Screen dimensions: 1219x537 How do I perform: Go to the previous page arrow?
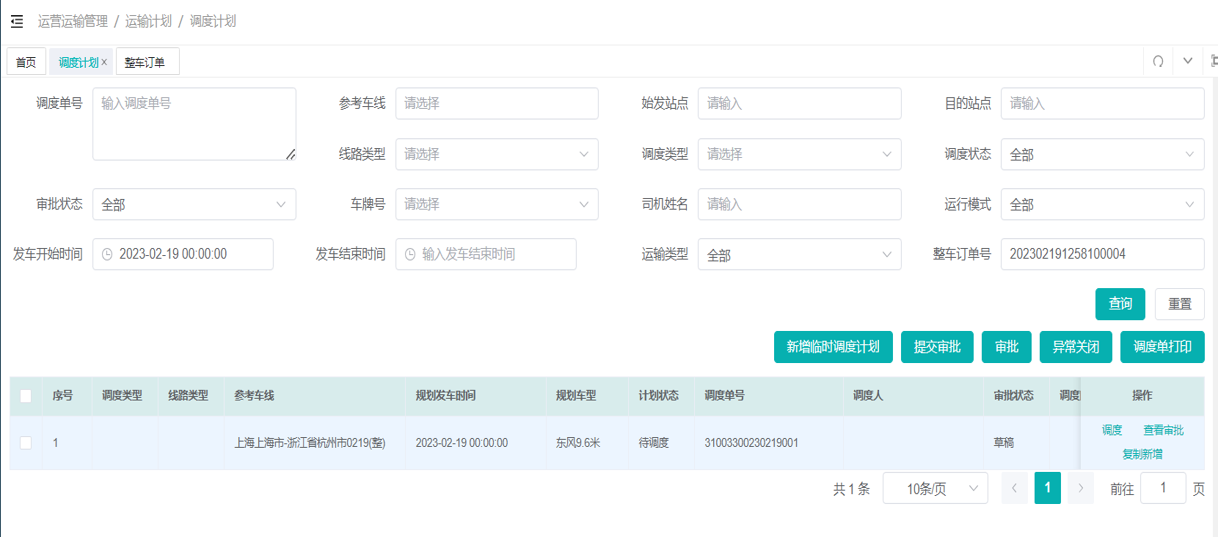point(1014,488)
